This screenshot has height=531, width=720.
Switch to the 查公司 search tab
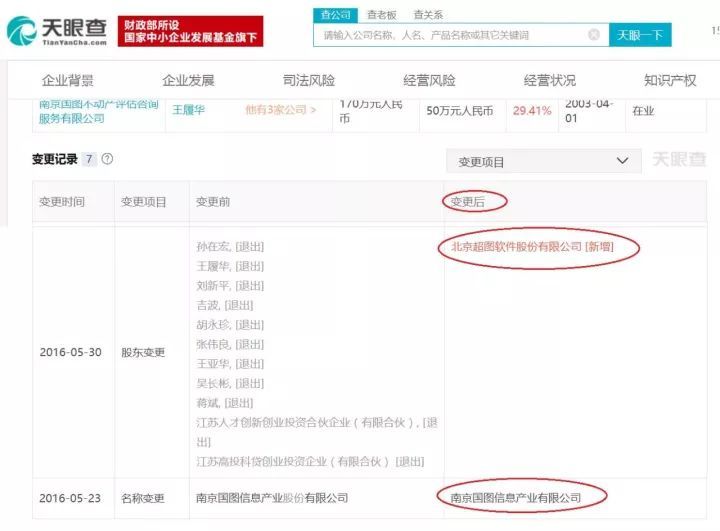point(336,15)
